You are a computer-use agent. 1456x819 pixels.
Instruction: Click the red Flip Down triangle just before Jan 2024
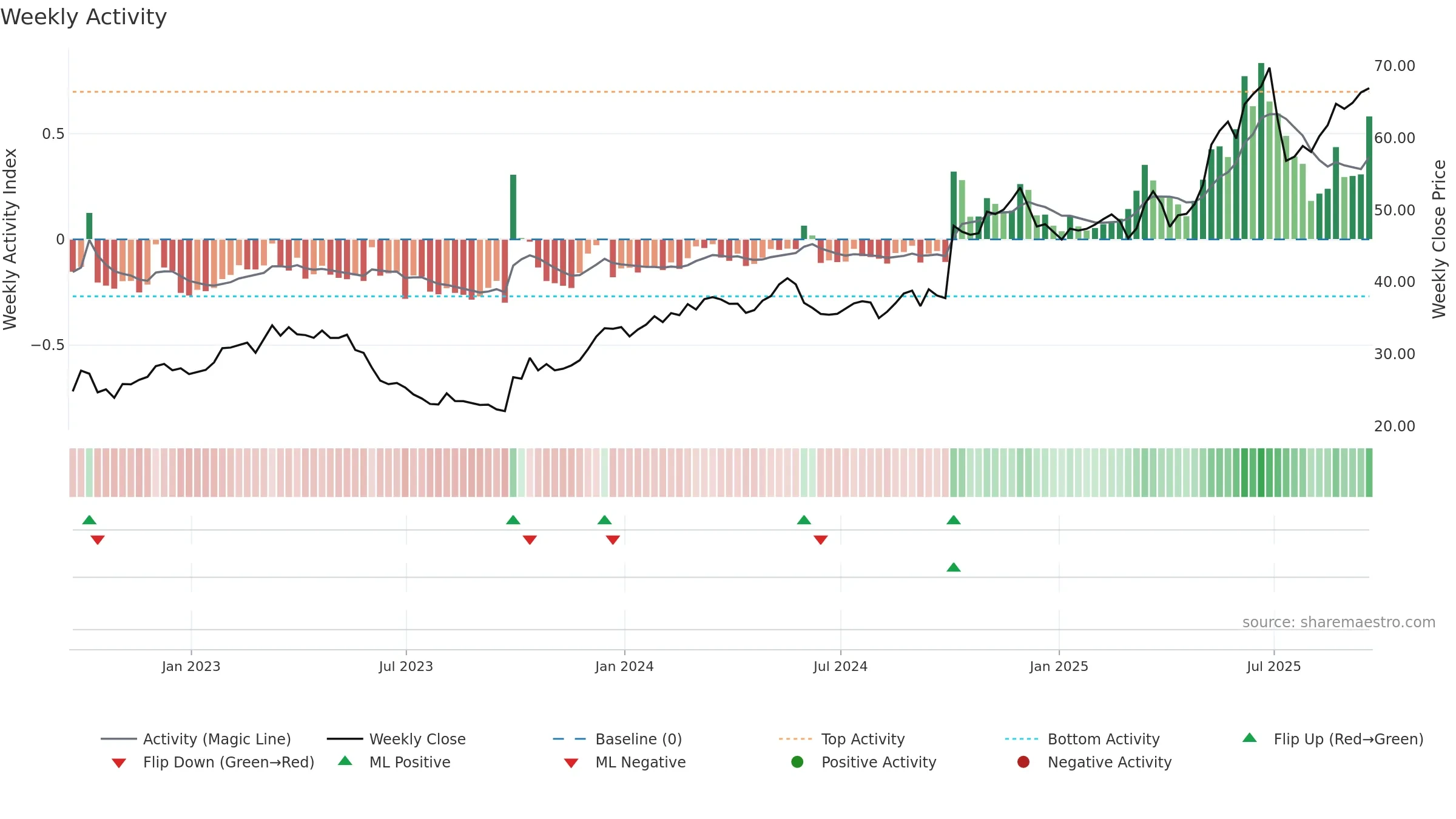click(x=613, y=540)
